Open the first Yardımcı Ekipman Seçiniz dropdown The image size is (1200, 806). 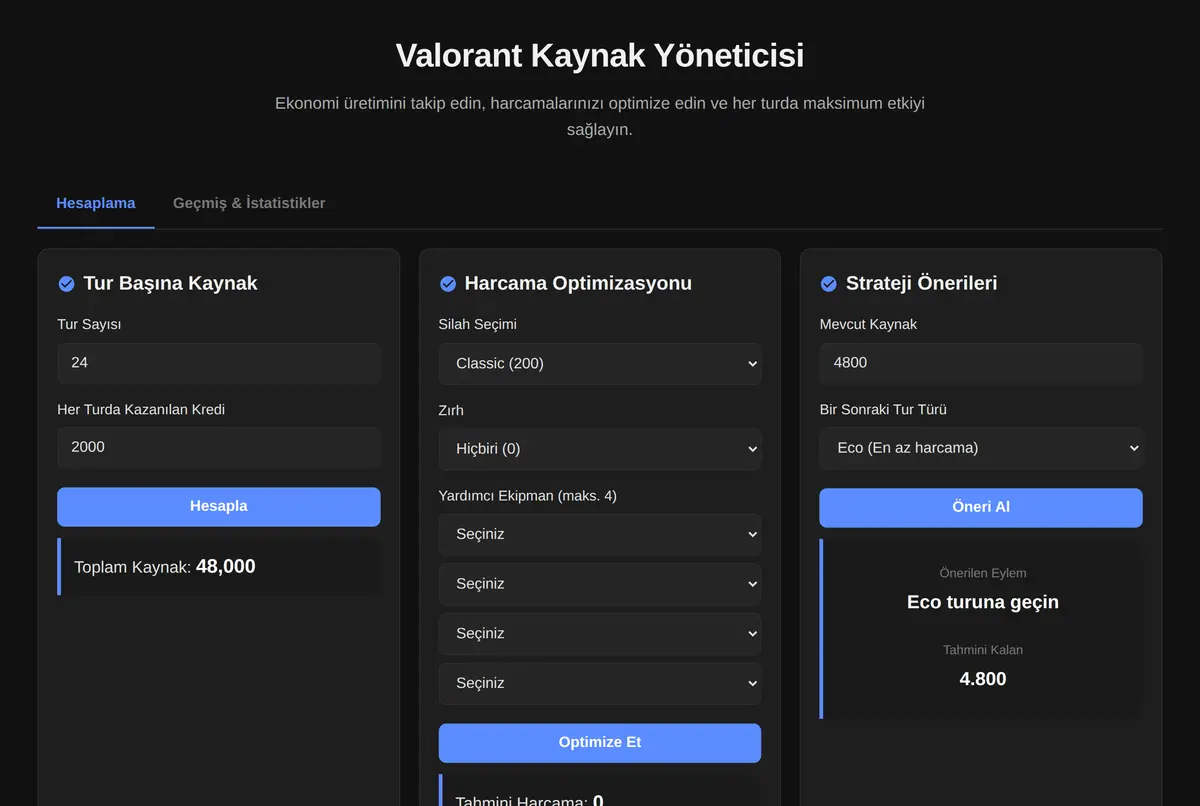tap(600, 534)
